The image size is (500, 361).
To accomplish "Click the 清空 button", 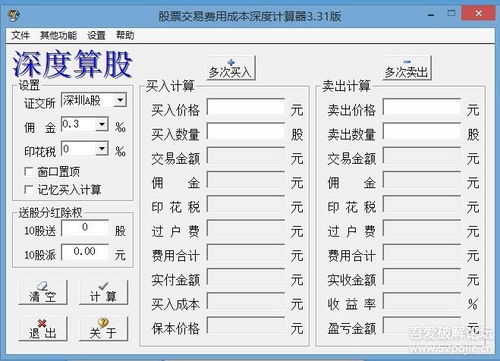I will coord(43,292).
